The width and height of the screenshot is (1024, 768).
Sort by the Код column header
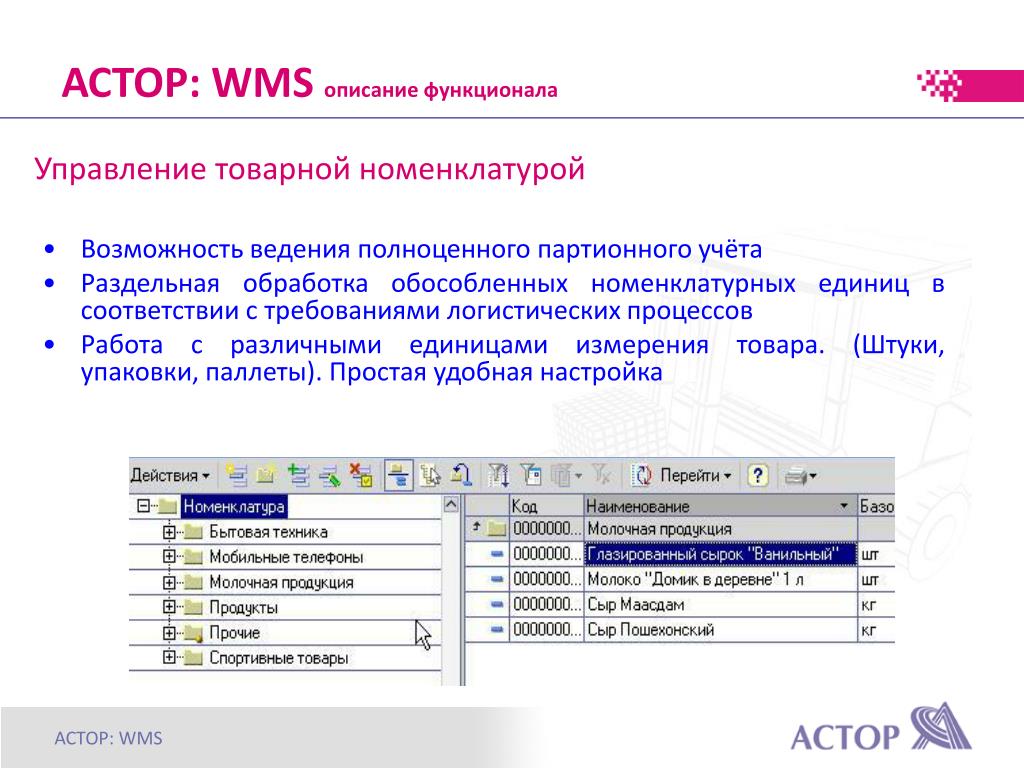click(x=546, y=505)
